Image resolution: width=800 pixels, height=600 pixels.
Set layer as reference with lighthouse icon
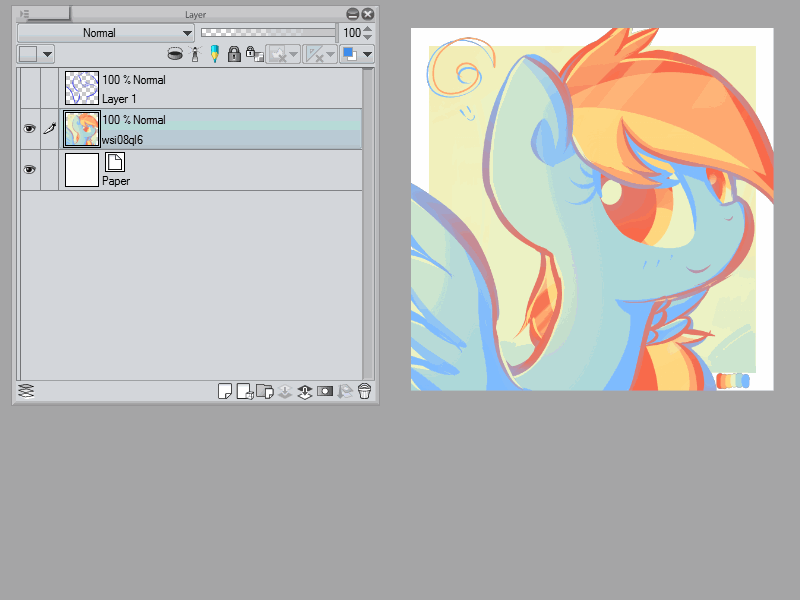(x=195, y=54)
